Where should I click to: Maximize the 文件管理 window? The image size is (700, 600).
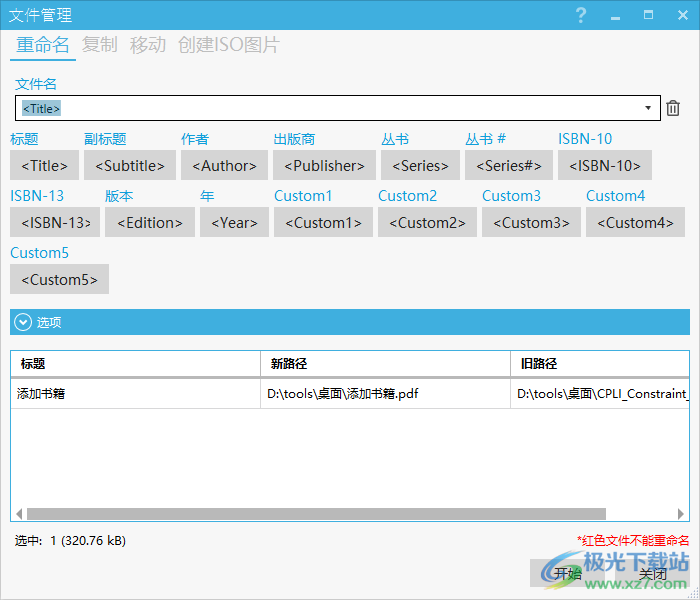(x=648, y=15)
